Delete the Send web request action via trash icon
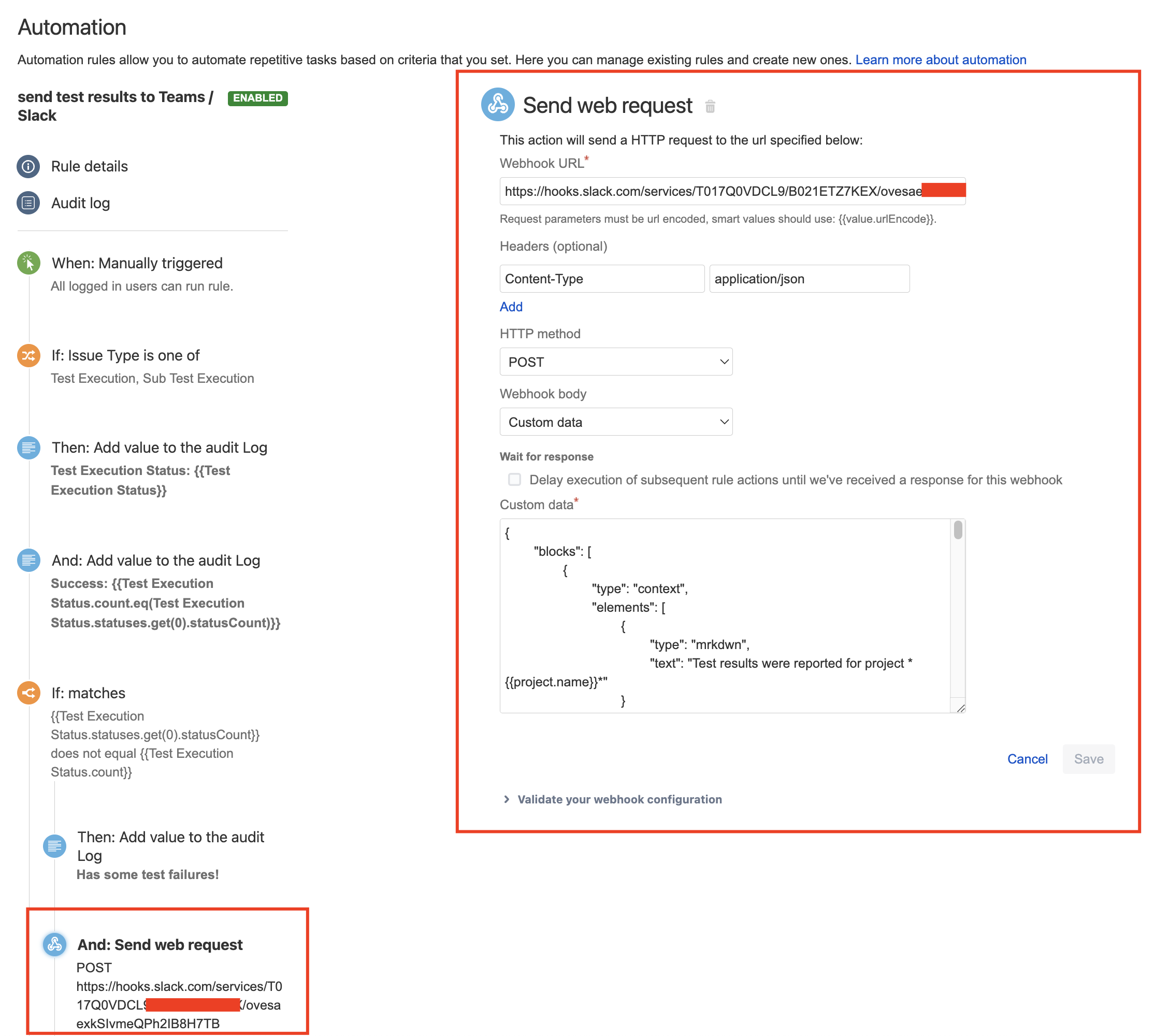This screenshot has width=1154, height=1036. click(x=711, y=106)
